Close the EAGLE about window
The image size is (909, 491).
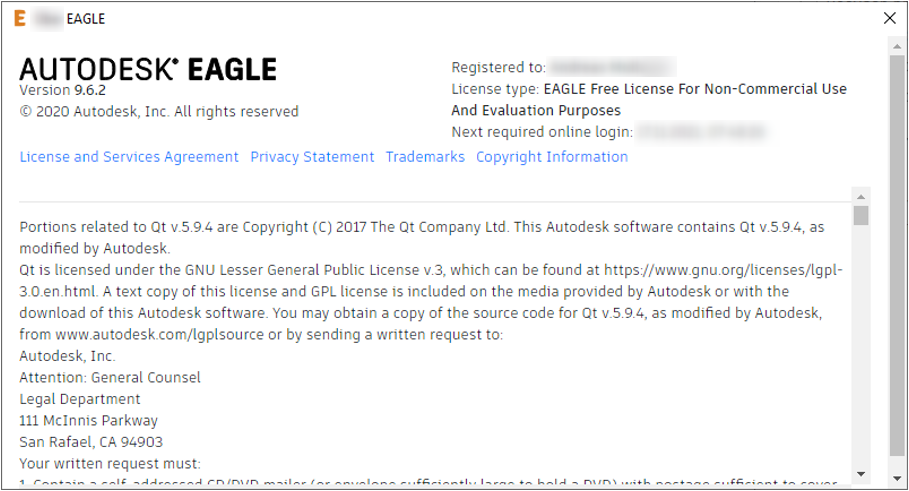(x=889, y=18)
